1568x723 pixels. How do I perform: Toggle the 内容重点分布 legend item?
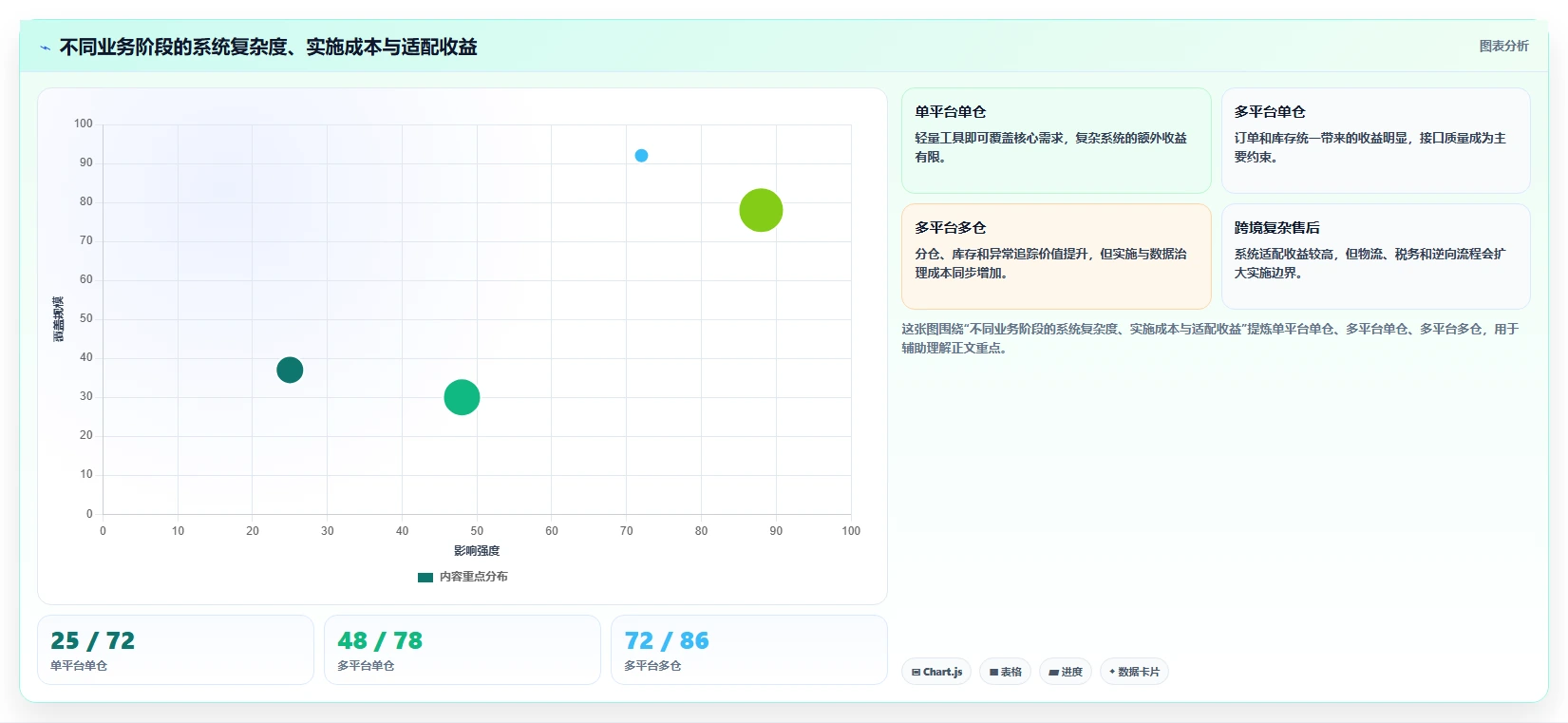coord(463,577)
